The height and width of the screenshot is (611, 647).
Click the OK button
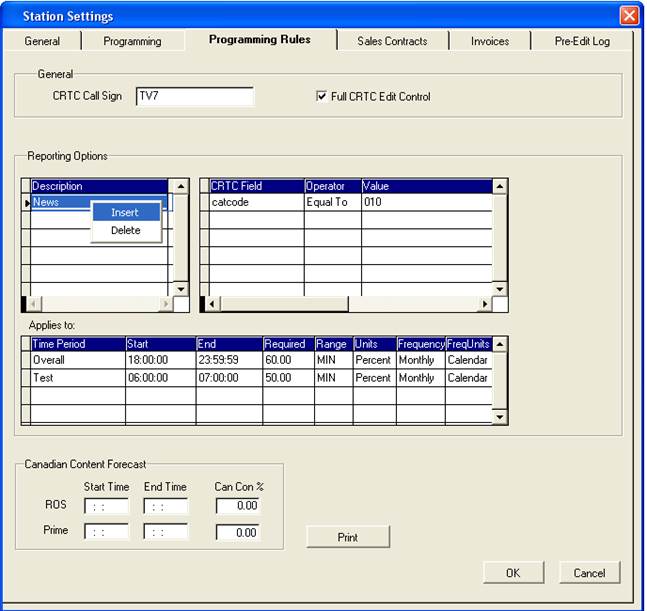tap(513, 573)
